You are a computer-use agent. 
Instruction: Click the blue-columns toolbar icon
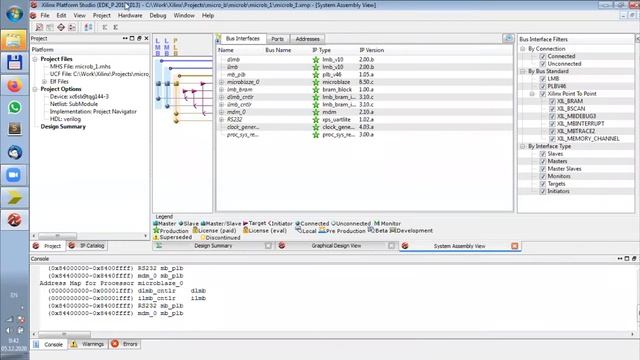(88, 27)
